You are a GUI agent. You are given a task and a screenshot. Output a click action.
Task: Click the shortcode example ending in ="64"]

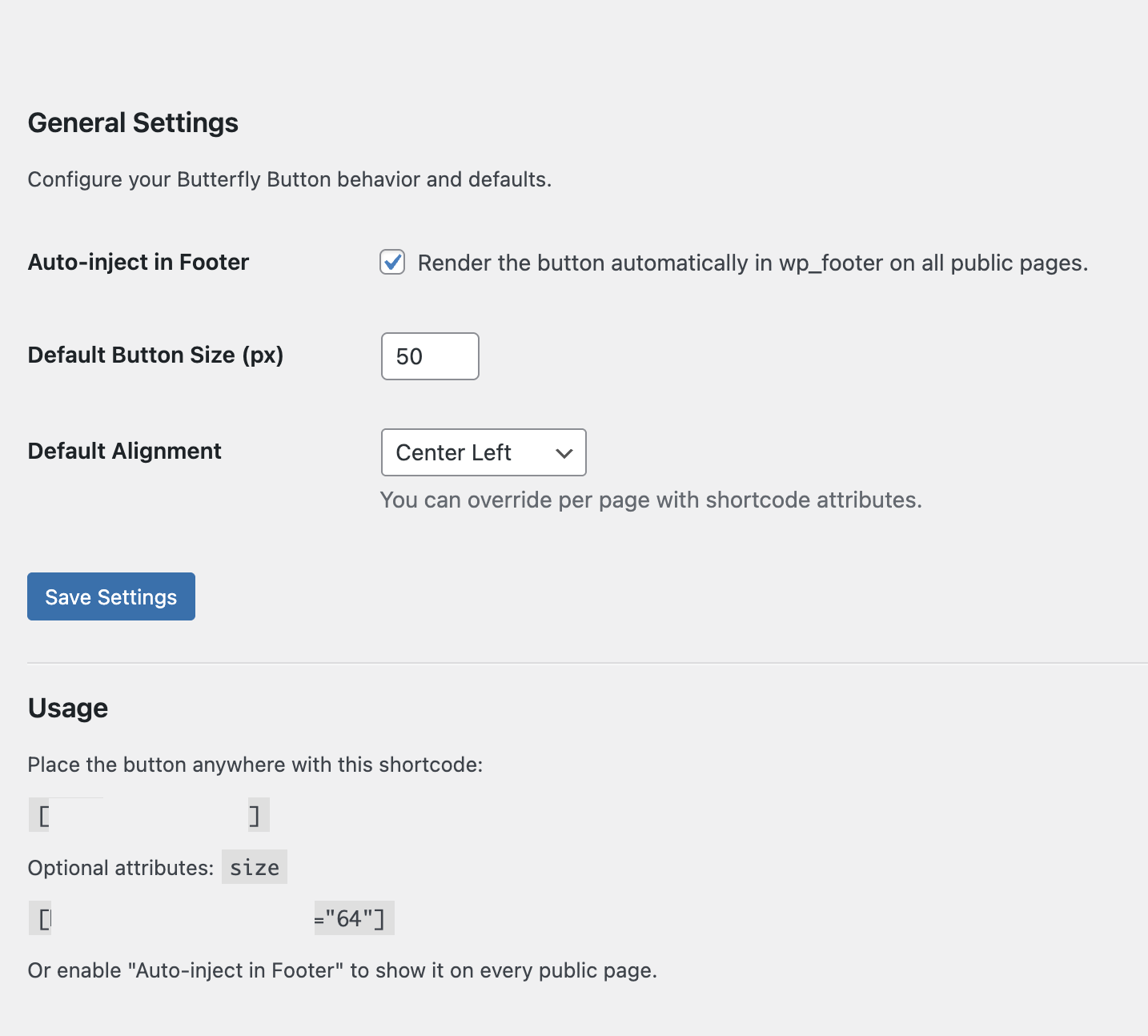click(x=211, y=918)
